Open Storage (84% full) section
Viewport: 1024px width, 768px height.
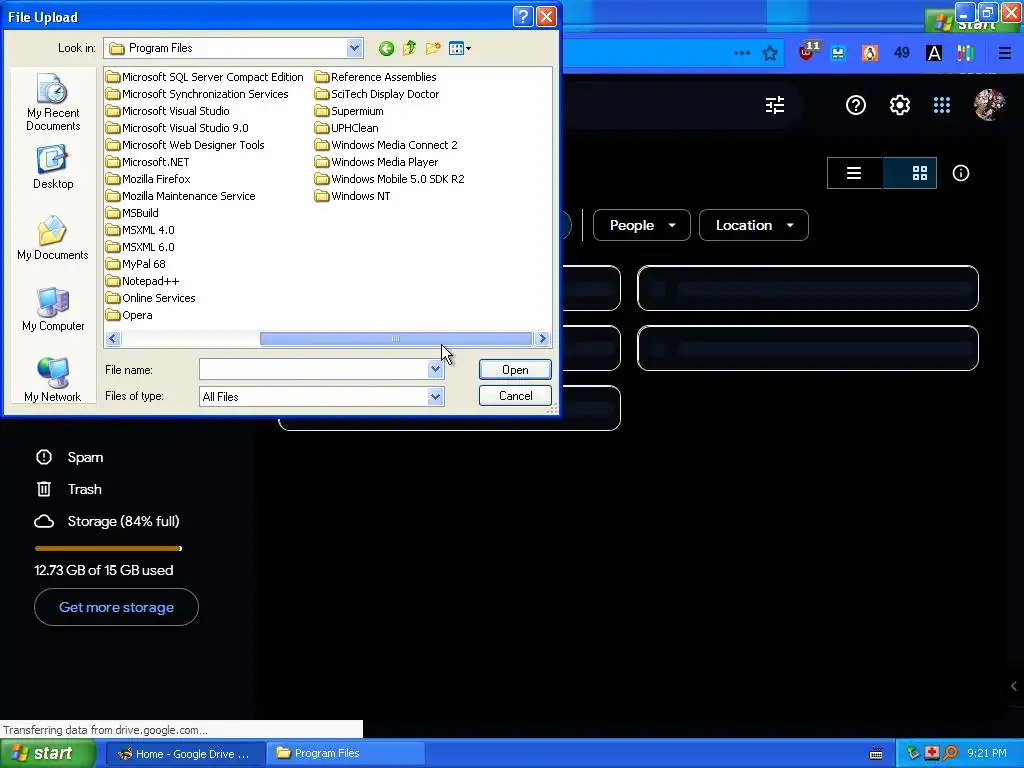(106, 521)
